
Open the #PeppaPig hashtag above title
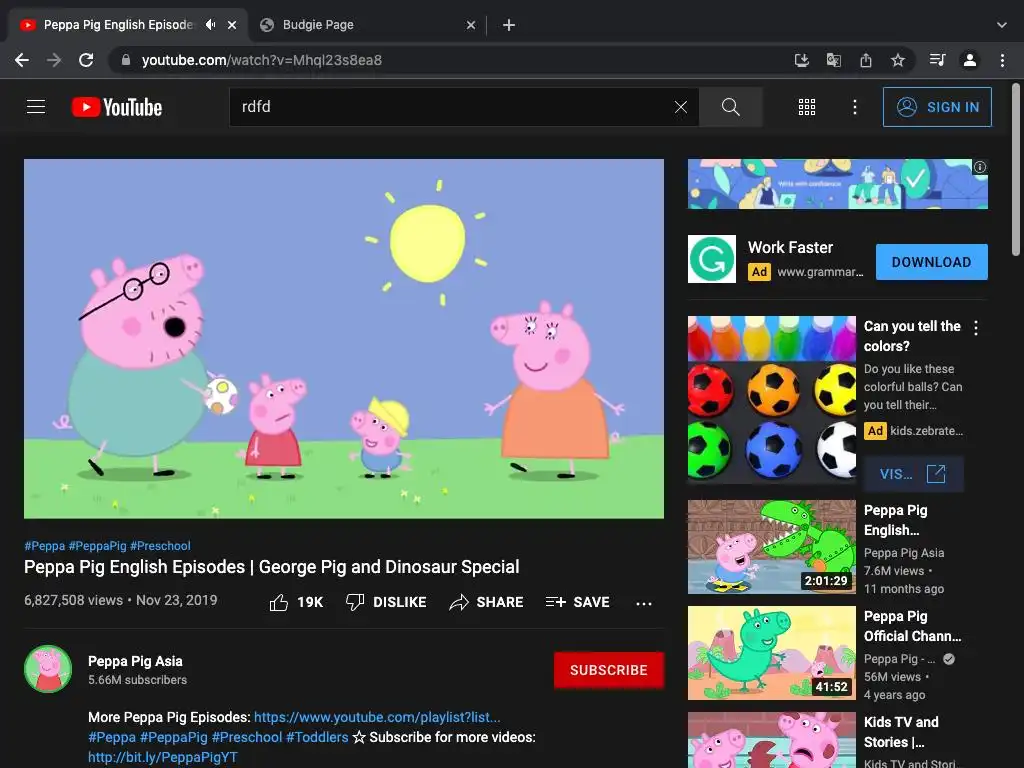(x=97, y=546)
